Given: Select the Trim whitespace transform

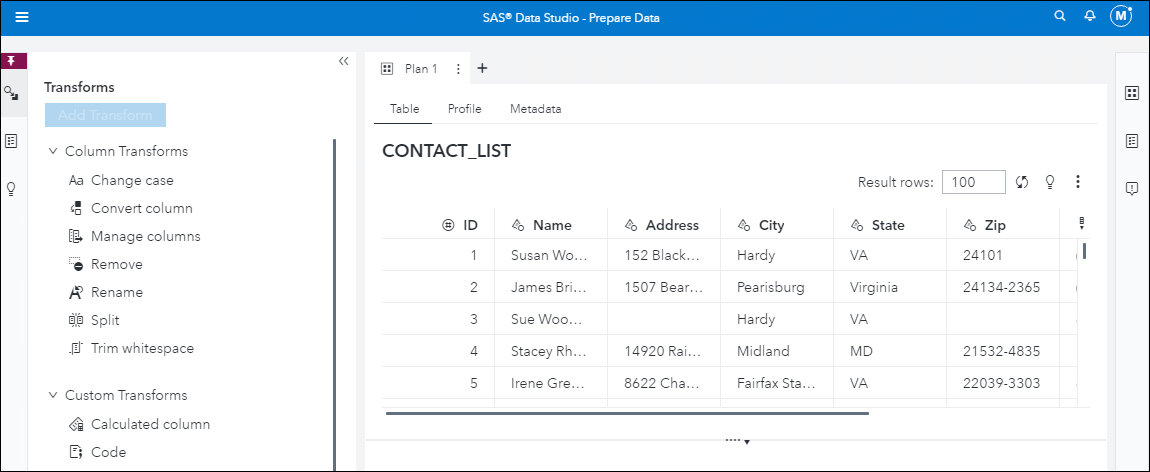Looking at the screenshot, I should [141, 349].
